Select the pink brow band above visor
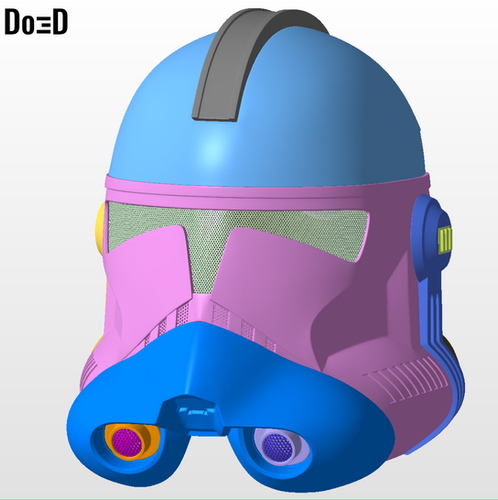The height and width of the screenshot is (500, 498). 267,193
